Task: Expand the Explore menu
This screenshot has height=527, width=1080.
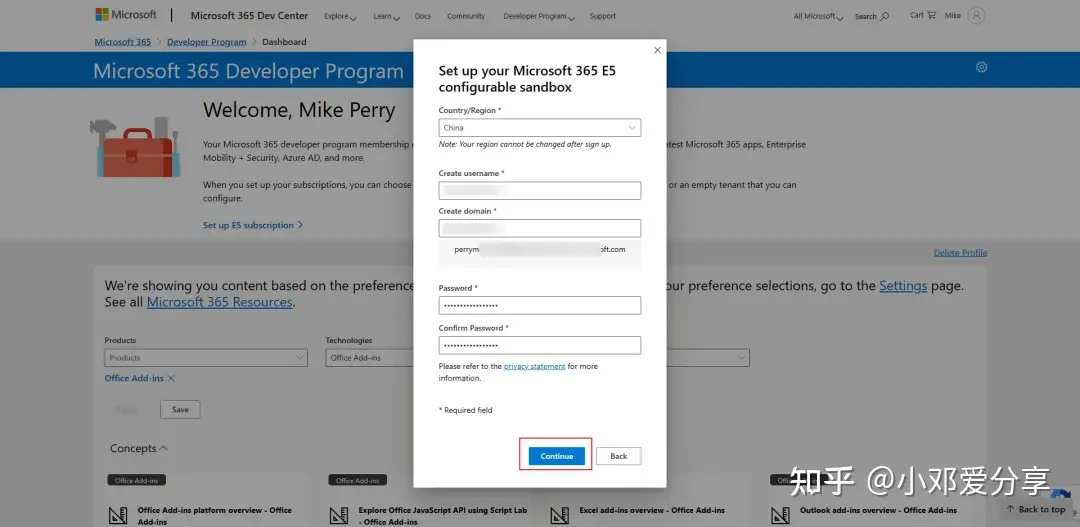Action: (340, 16)
